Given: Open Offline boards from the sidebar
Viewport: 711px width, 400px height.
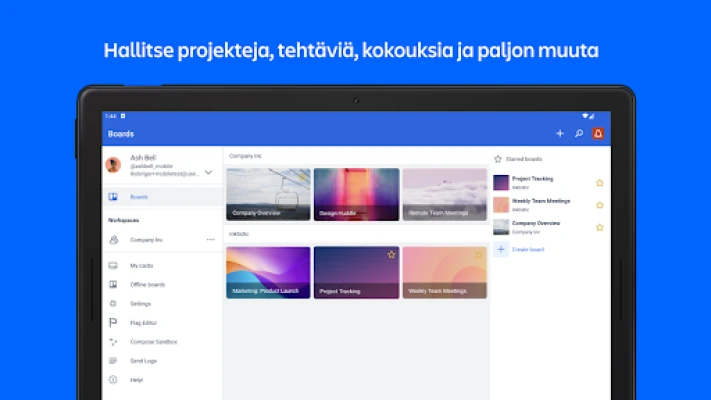Looking at the screenshot, I should (147, 284).
